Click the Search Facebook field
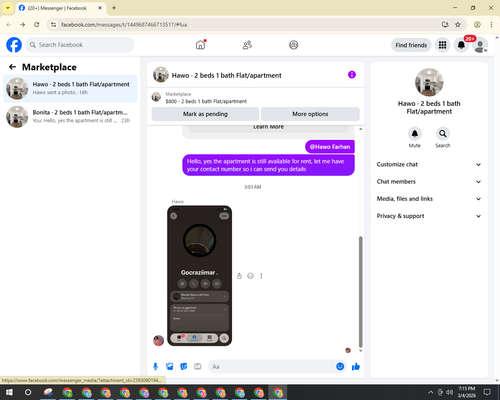Image resolution: width=500 pixels, height=400 pixels. point(80,45)
